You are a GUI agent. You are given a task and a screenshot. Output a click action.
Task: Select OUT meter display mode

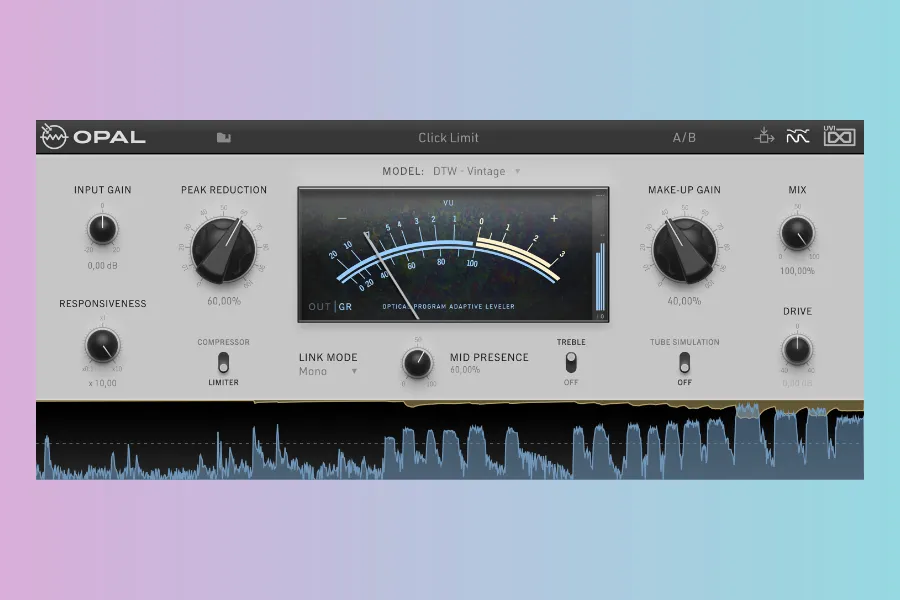click(x=319, y=307)
